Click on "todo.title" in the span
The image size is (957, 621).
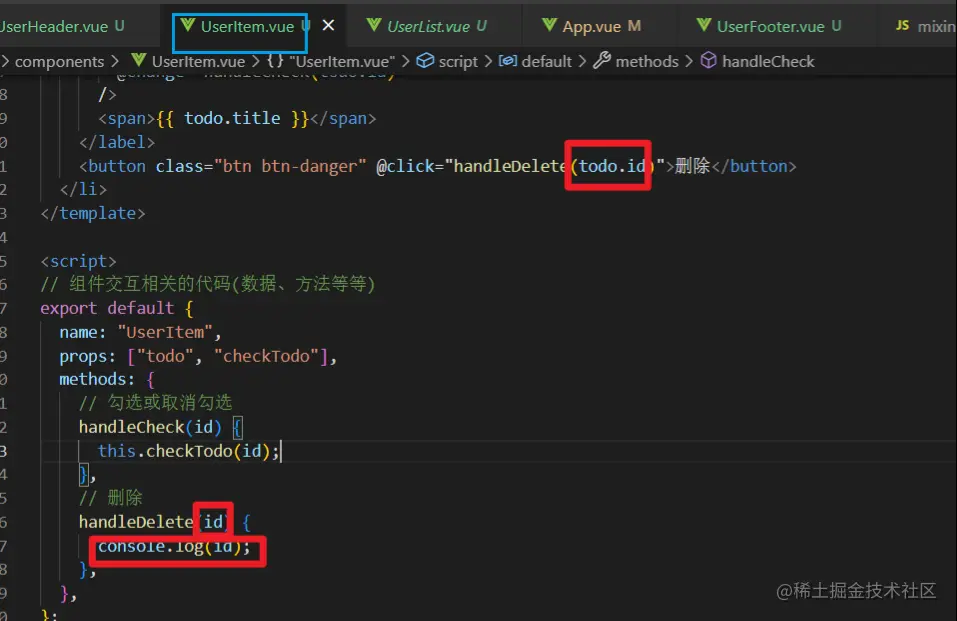click(232, 118)
